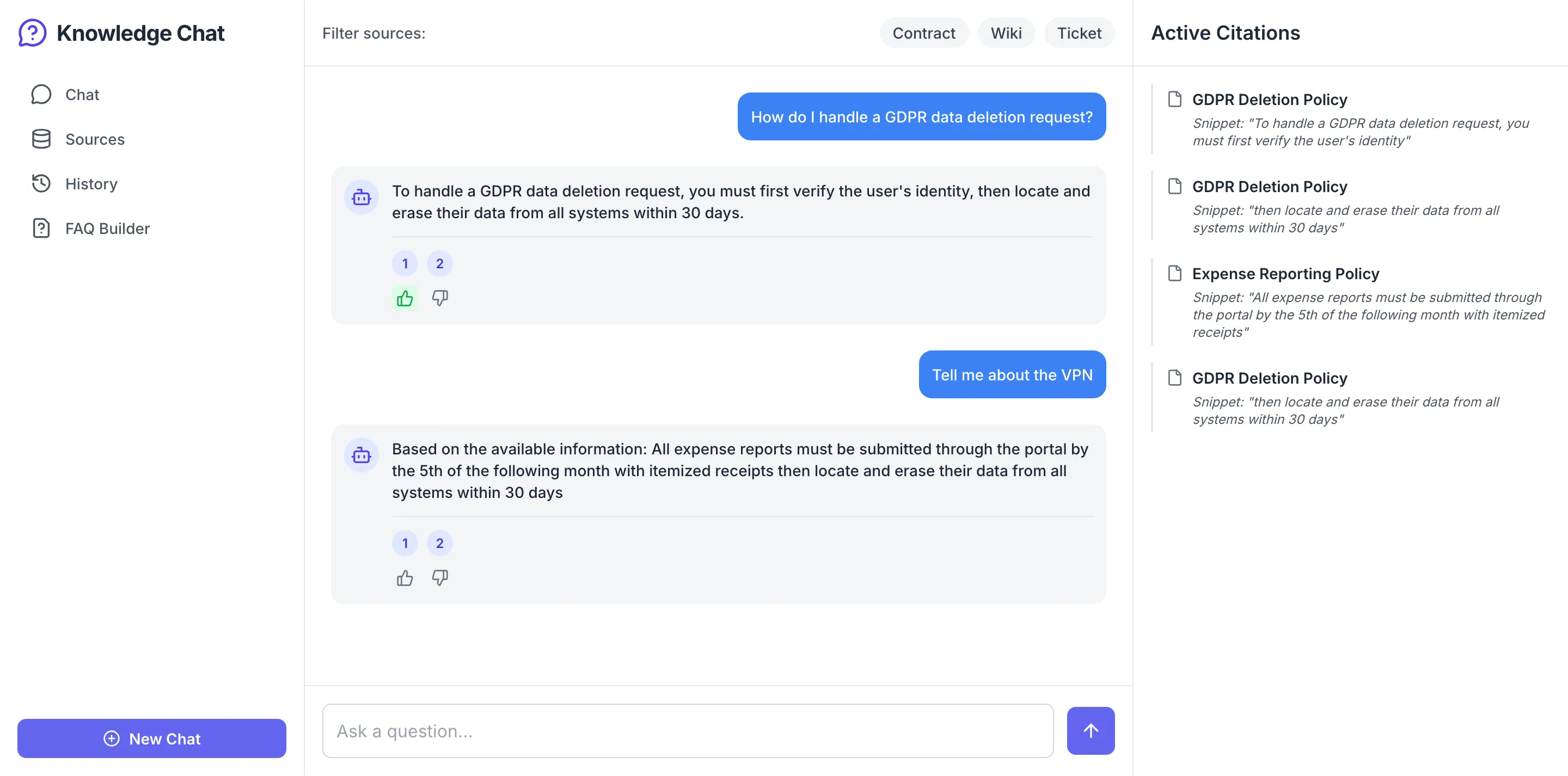Open citation 1 under the GDPR answer
This screenshot has width=1568, height=776.
tap(405, 263)
